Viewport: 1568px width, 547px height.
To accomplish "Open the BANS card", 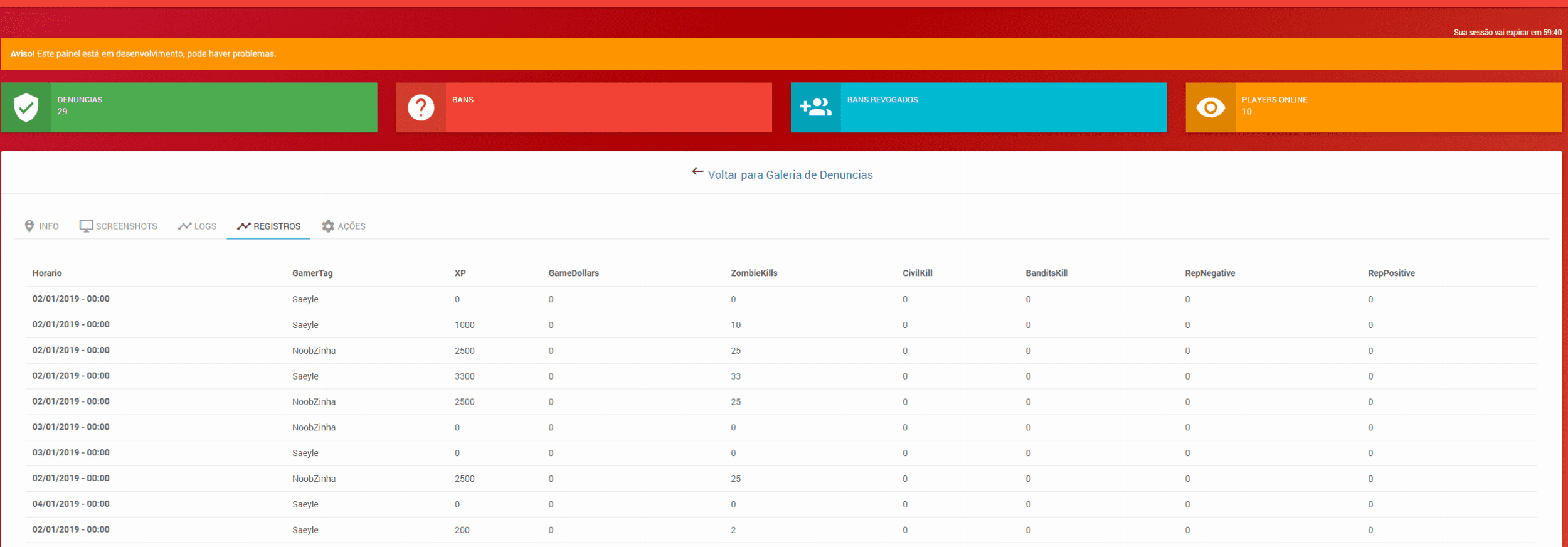I will tap(584, 107).
